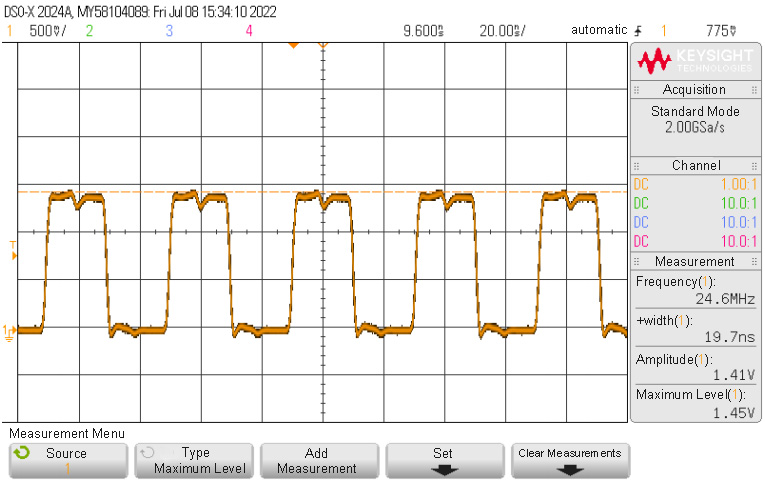Image resolution: width=765 pixels, height=480 pixels.
Task: Click the solid orange trigger position marker
Action: click(293, 45)
